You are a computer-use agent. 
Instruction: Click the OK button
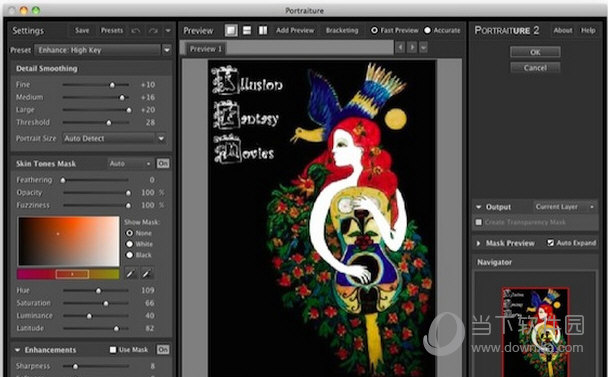(535, 52)
